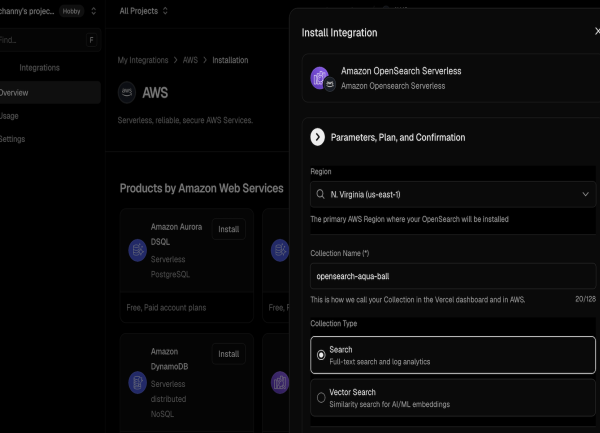The width and height of the screenshot is (600, 433).
Task: Click the partially hidden OpenSearch card icon
Action: coord(280,383)
